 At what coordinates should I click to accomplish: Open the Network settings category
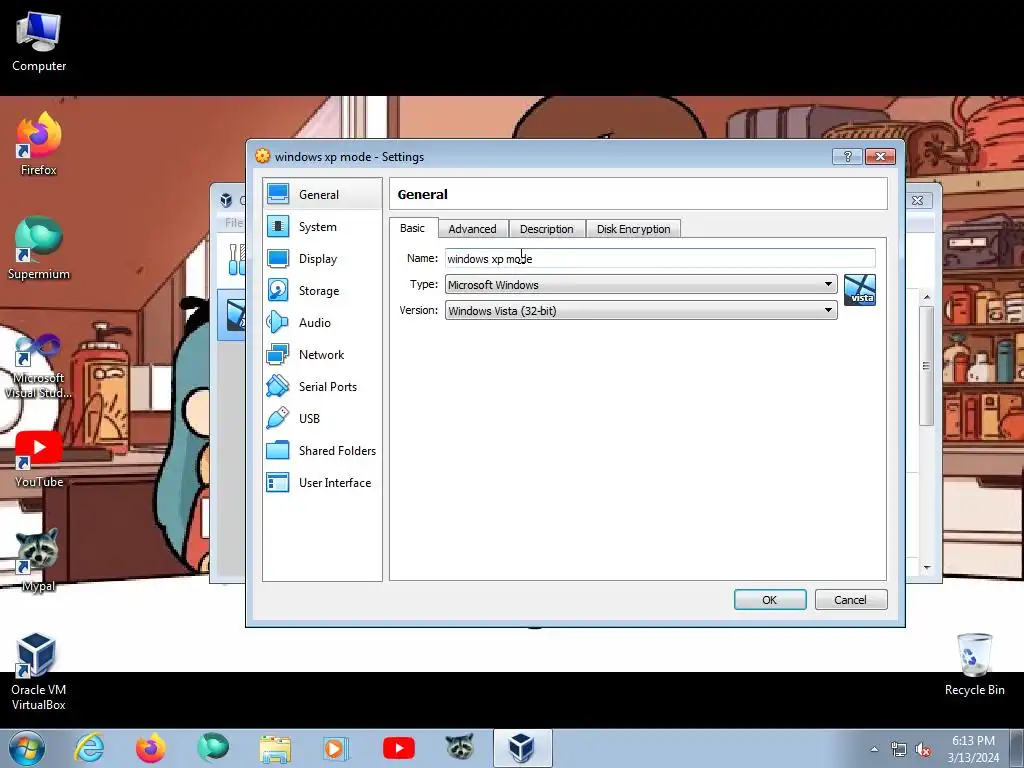coord(322,355)
